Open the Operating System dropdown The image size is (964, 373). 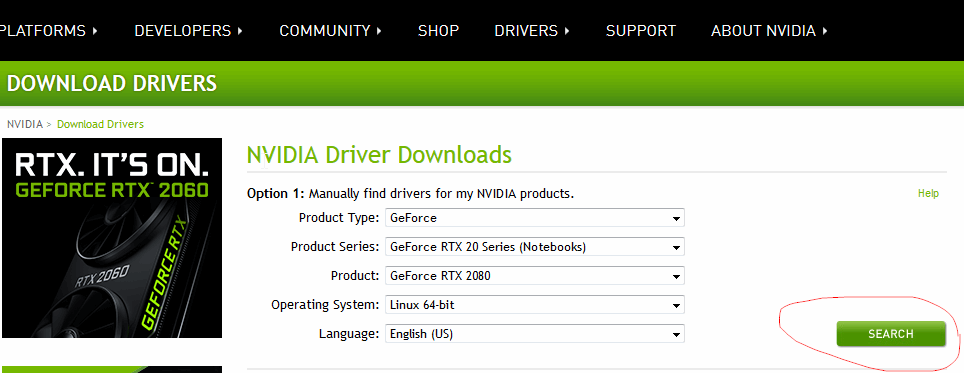coord(535,305)
